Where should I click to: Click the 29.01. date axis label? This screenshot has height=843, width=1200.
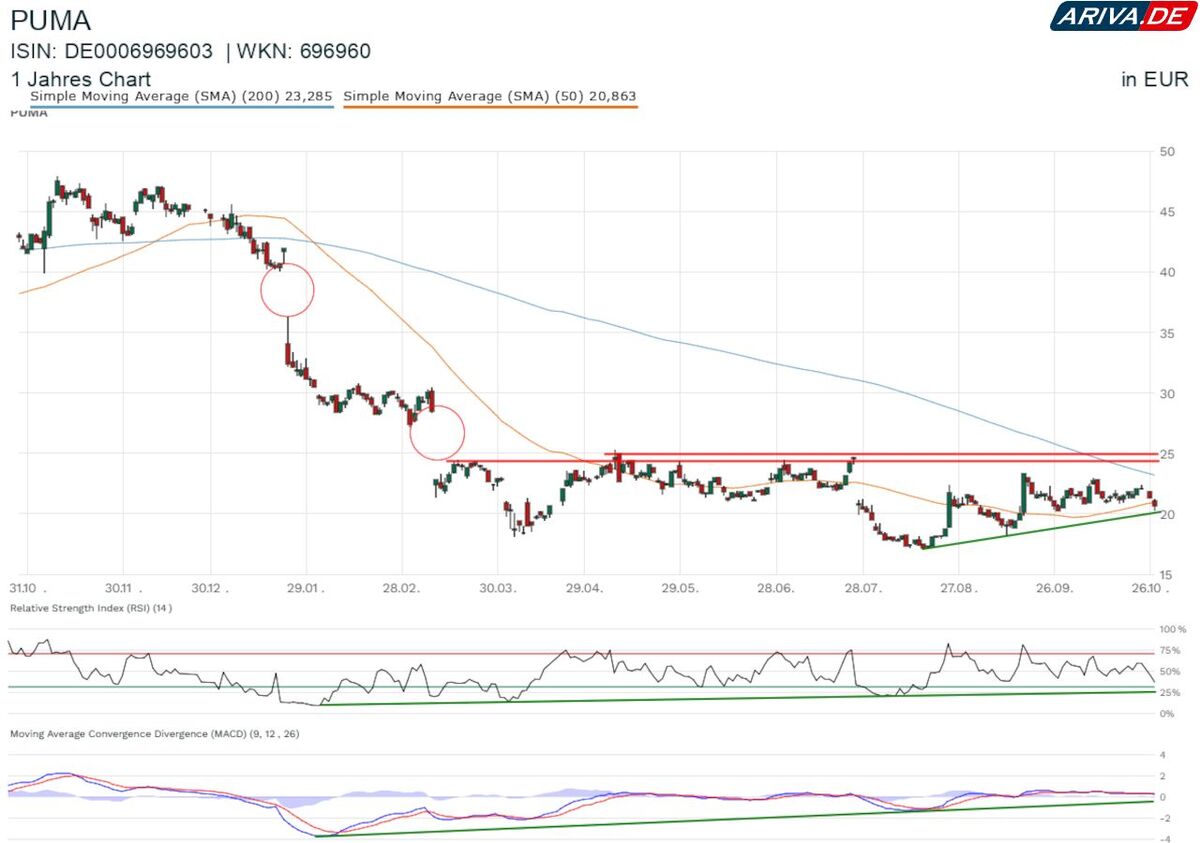tap(306, 588)
